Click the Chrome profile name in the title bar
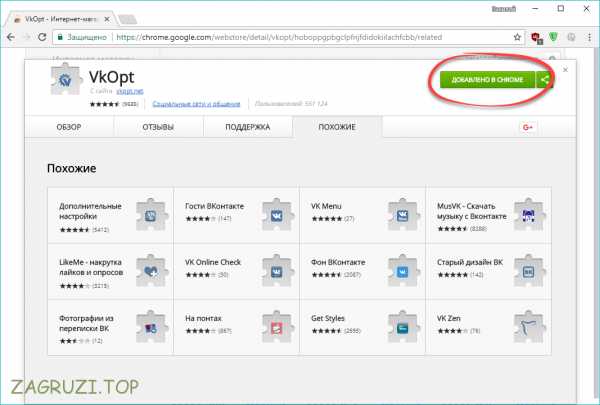Screen dimensions: 600x405 tap(504, 8)
